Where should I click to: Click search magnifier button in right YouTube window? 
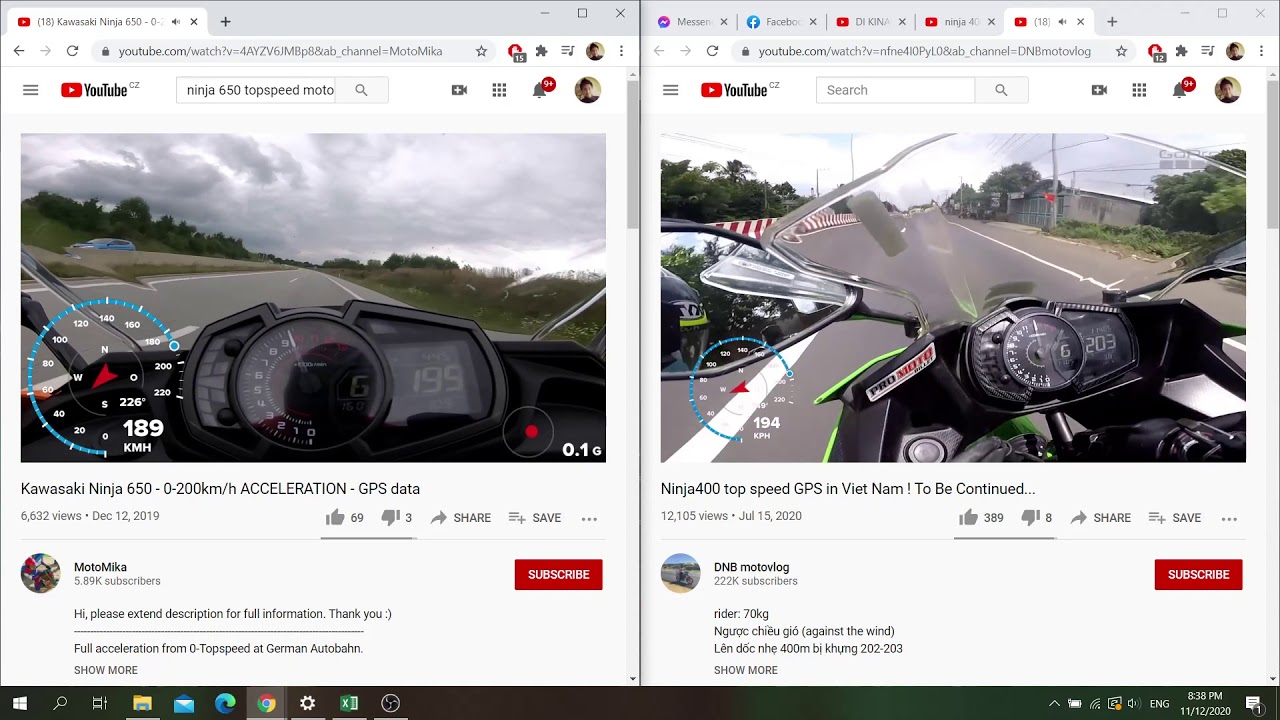[1001, 90]
